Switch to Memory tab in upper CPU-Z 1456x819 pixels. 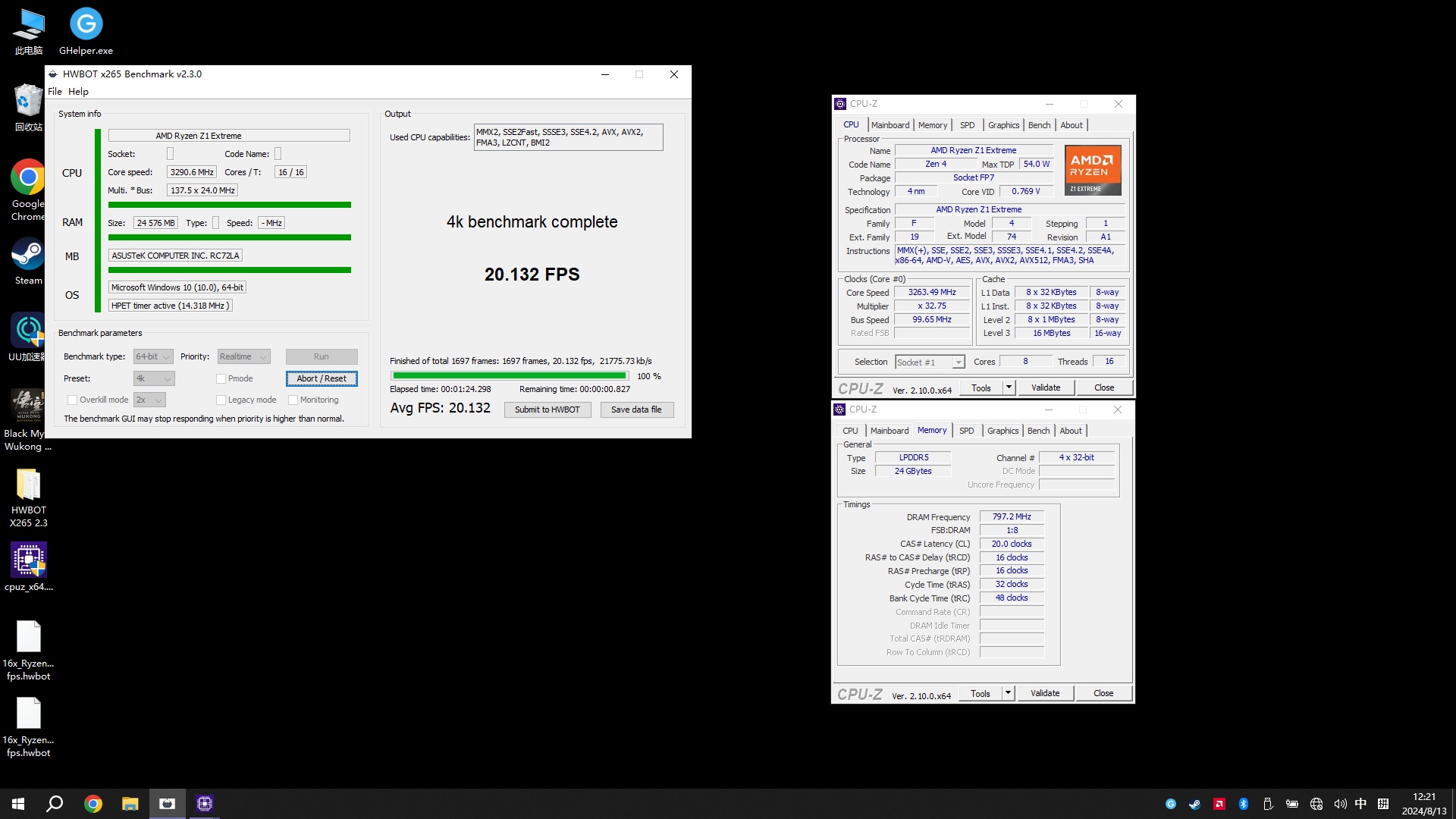coord(933,125)
